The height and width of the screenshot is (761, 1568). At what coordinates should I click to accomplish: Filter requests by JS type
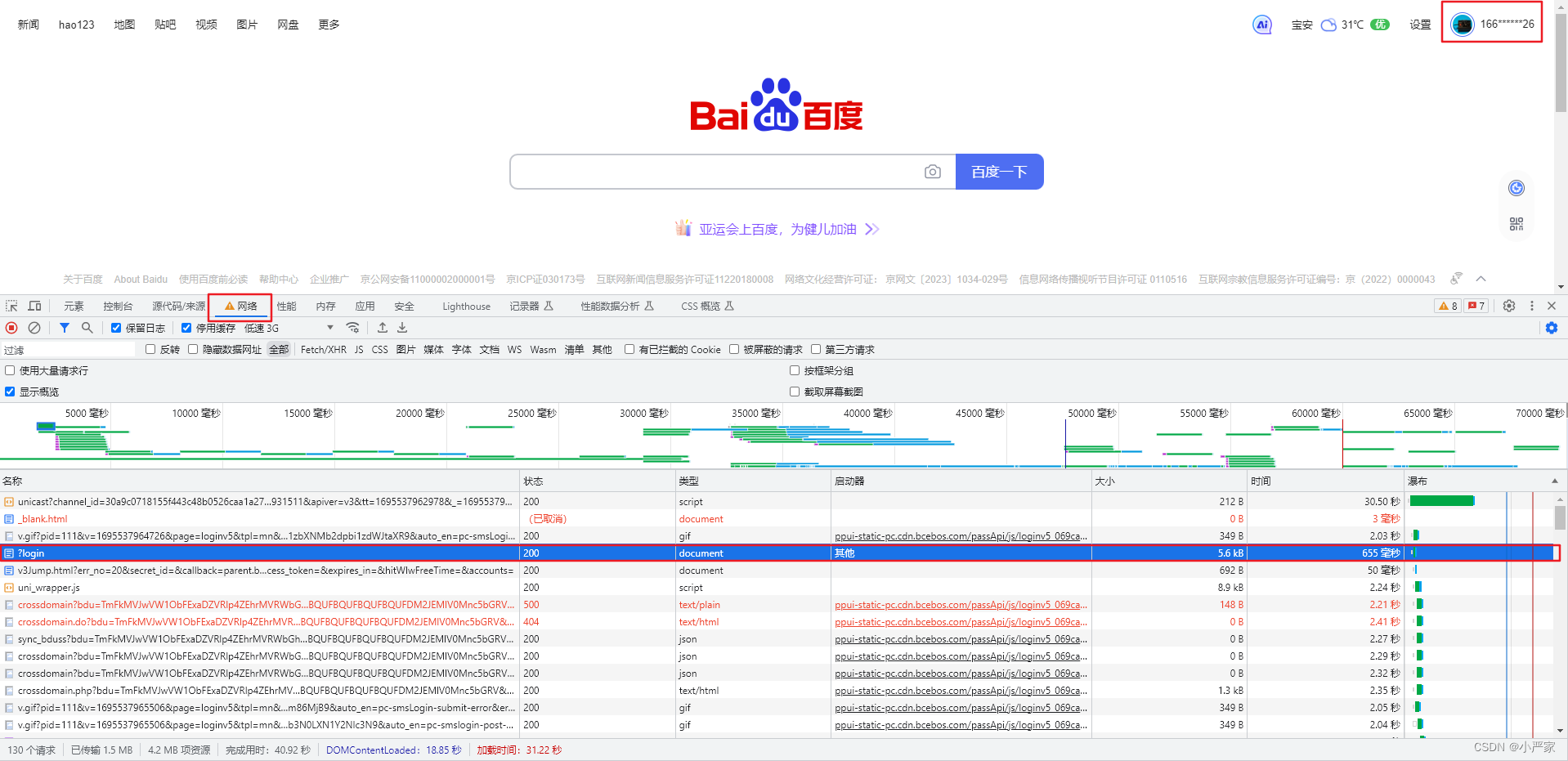359,349
